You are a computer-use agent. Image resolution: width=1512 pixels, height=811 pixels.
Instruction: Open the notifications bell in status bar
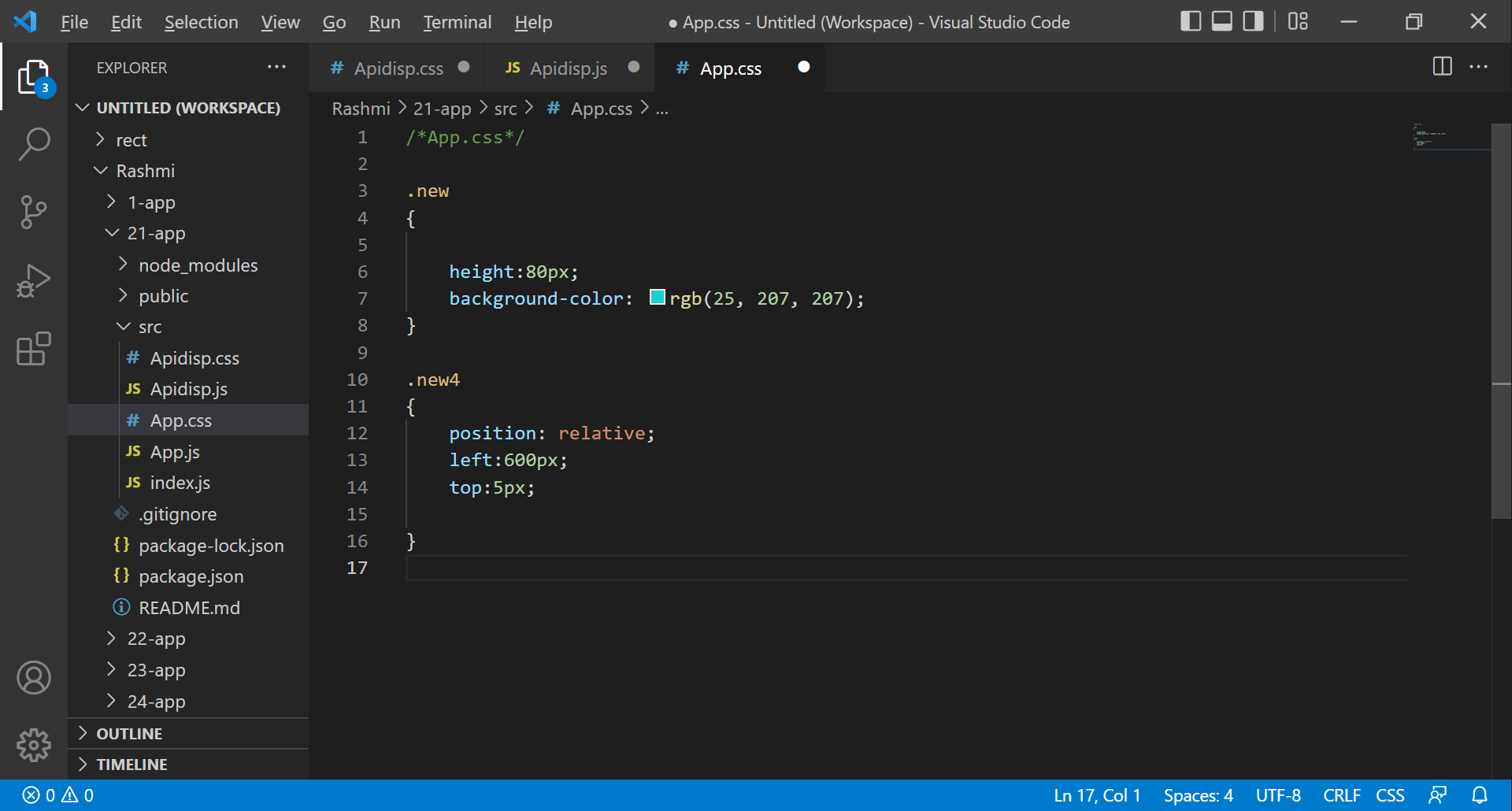click(x=1480, y=795)
